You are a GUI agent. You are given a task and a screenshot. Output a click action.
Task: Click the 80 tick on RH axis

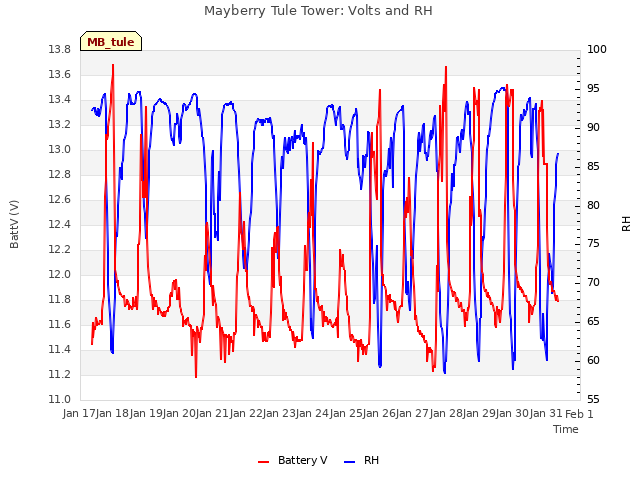[593, 205]
